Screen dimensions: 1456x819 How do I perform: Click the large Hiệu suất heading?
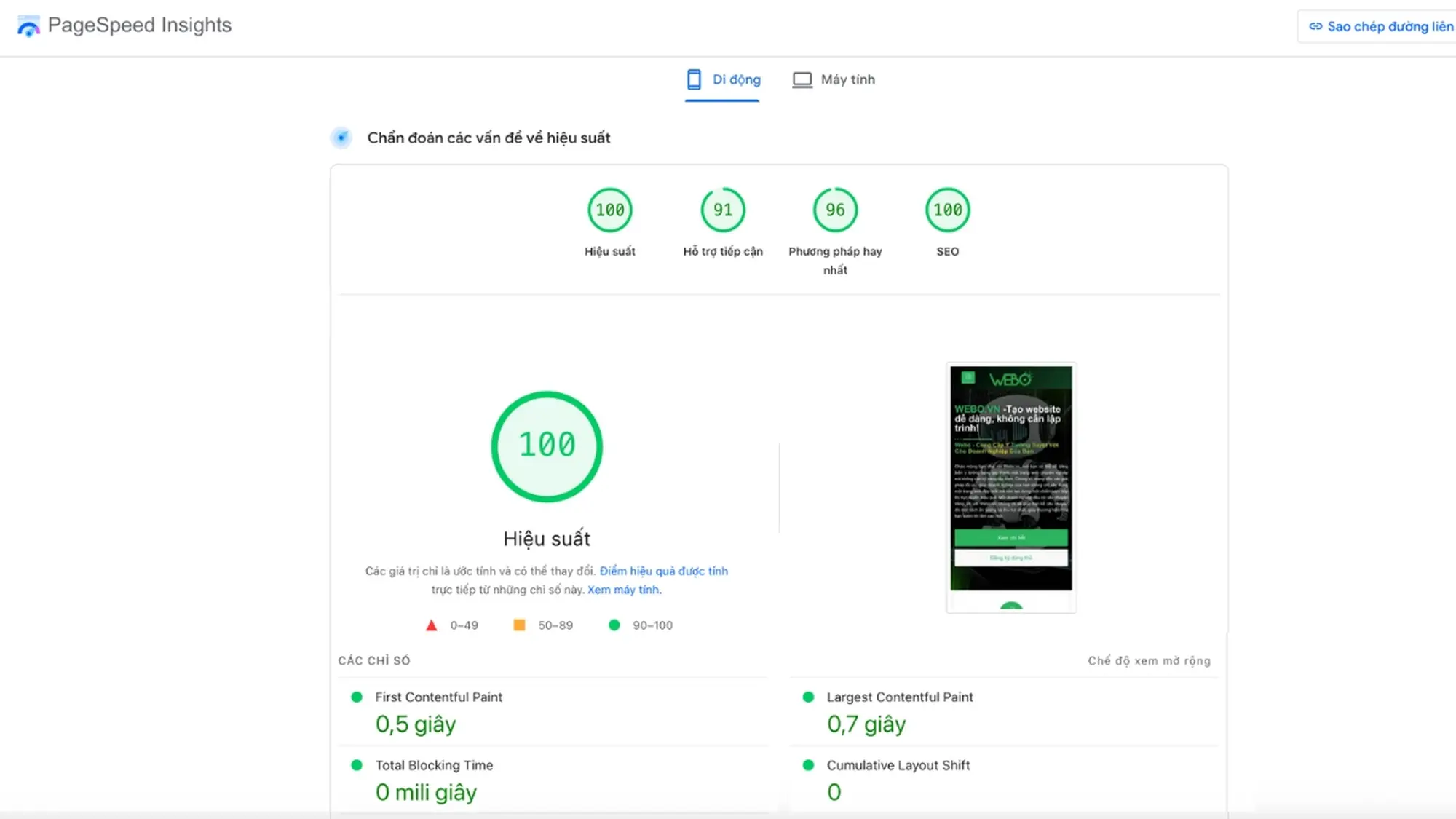point(547,539)
